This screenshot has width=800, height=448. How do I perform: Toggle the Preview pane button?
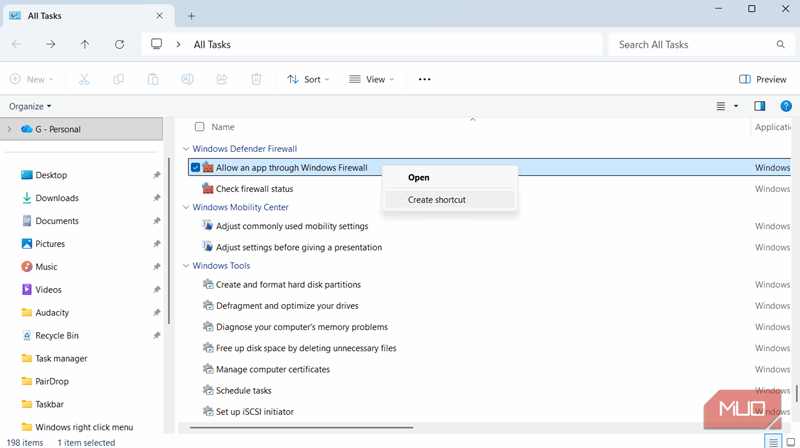762,79
